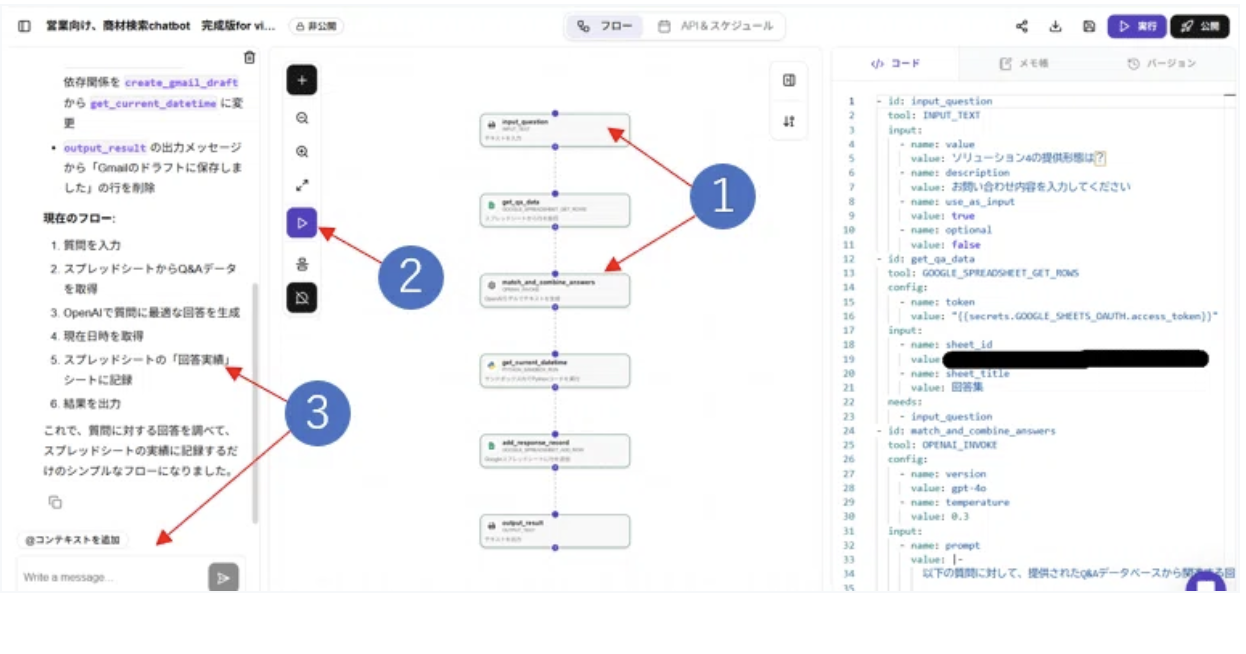Toggle the left sidebar panel icon
Screen dimensions: 1246x654
[x=24, y=26]
